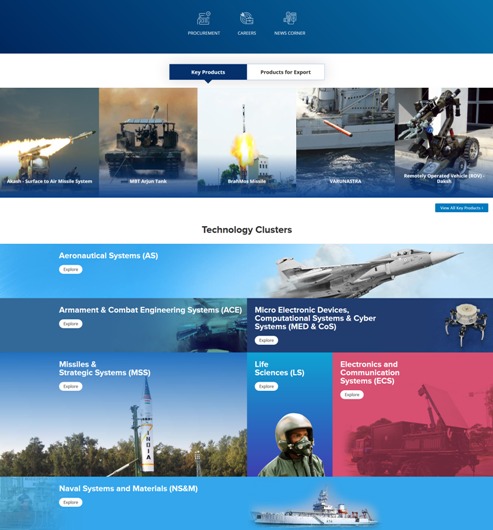
Task: Click View All Key Products button
Action: coord(462,208)
